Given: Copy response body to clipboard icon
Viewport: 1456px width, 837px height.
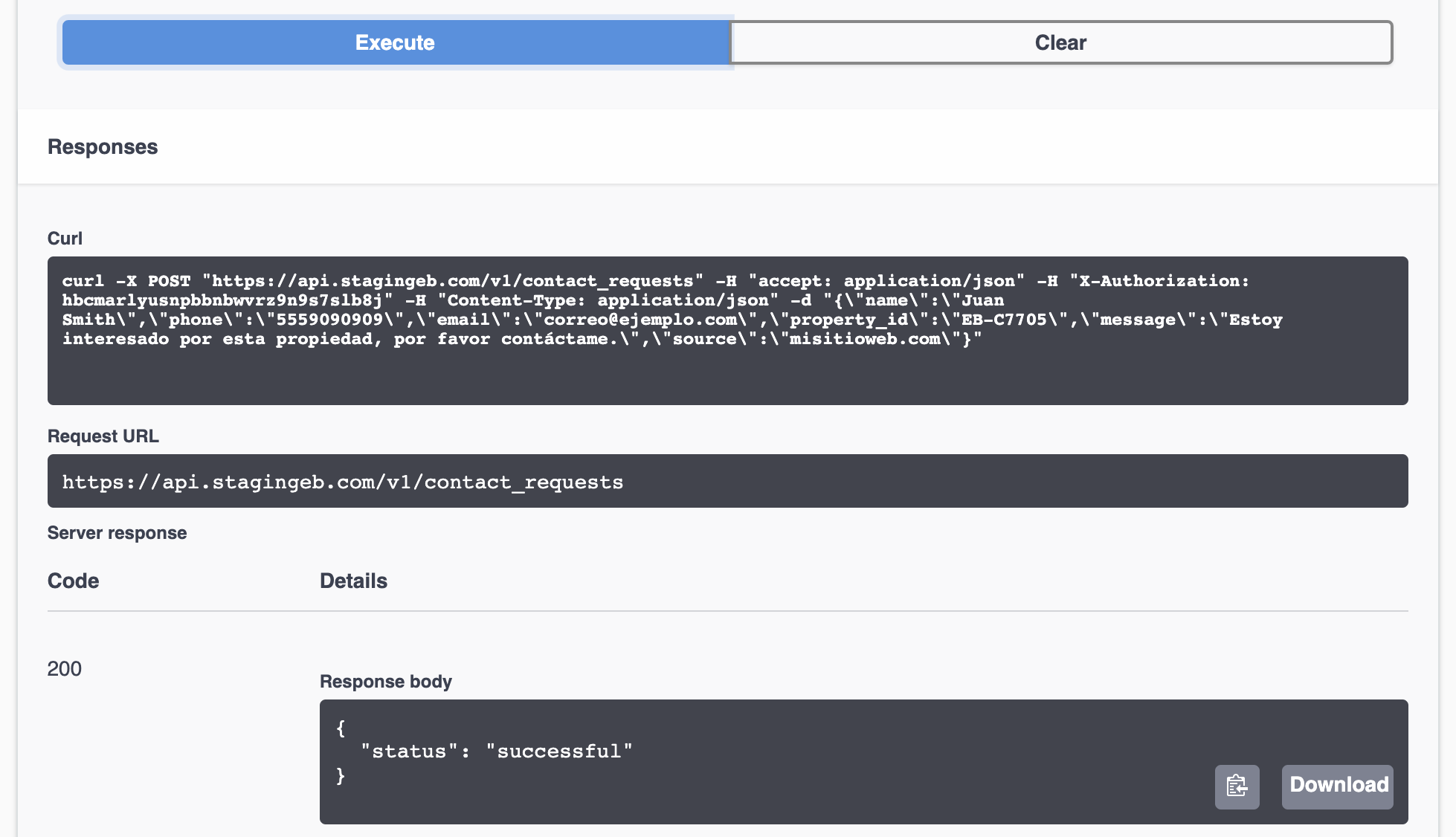Looking at the screenshot, I should (1237, 786).
